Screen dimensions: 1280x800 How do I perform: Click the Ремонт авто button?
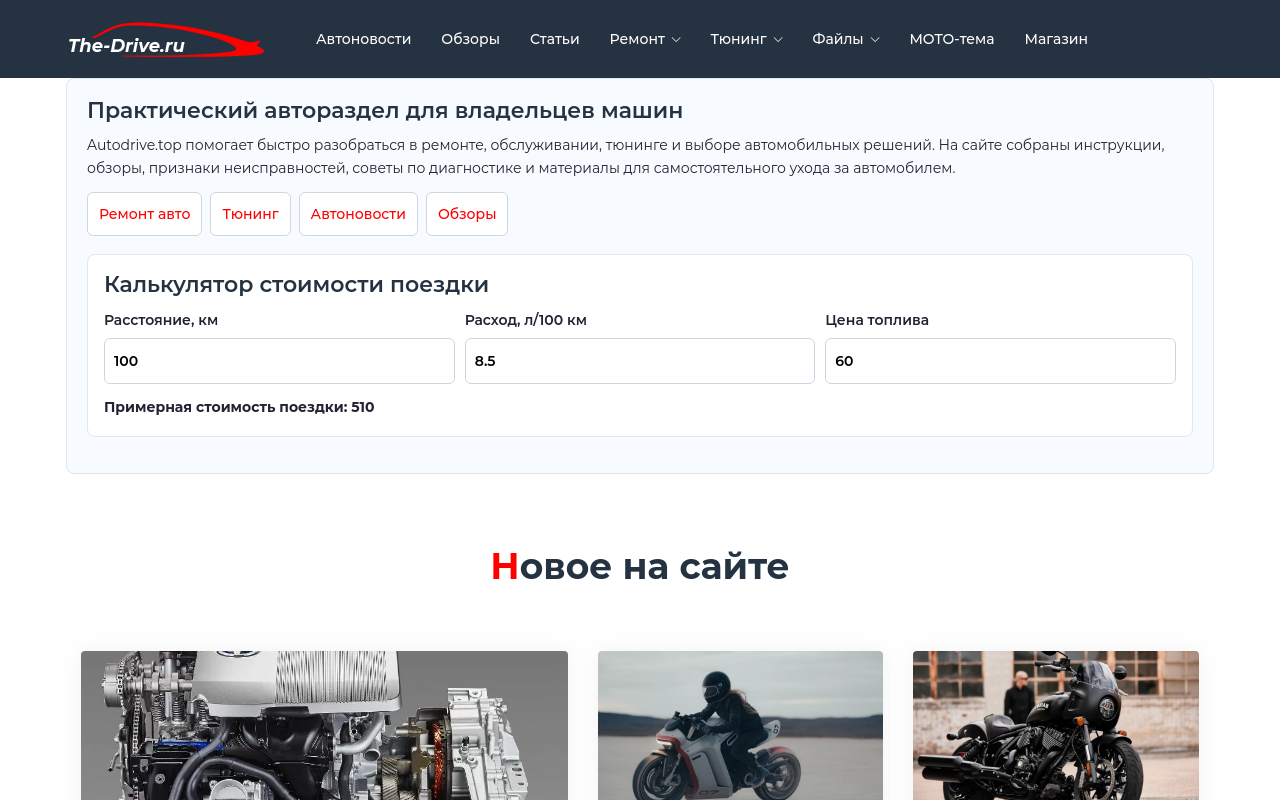point(144,214)
